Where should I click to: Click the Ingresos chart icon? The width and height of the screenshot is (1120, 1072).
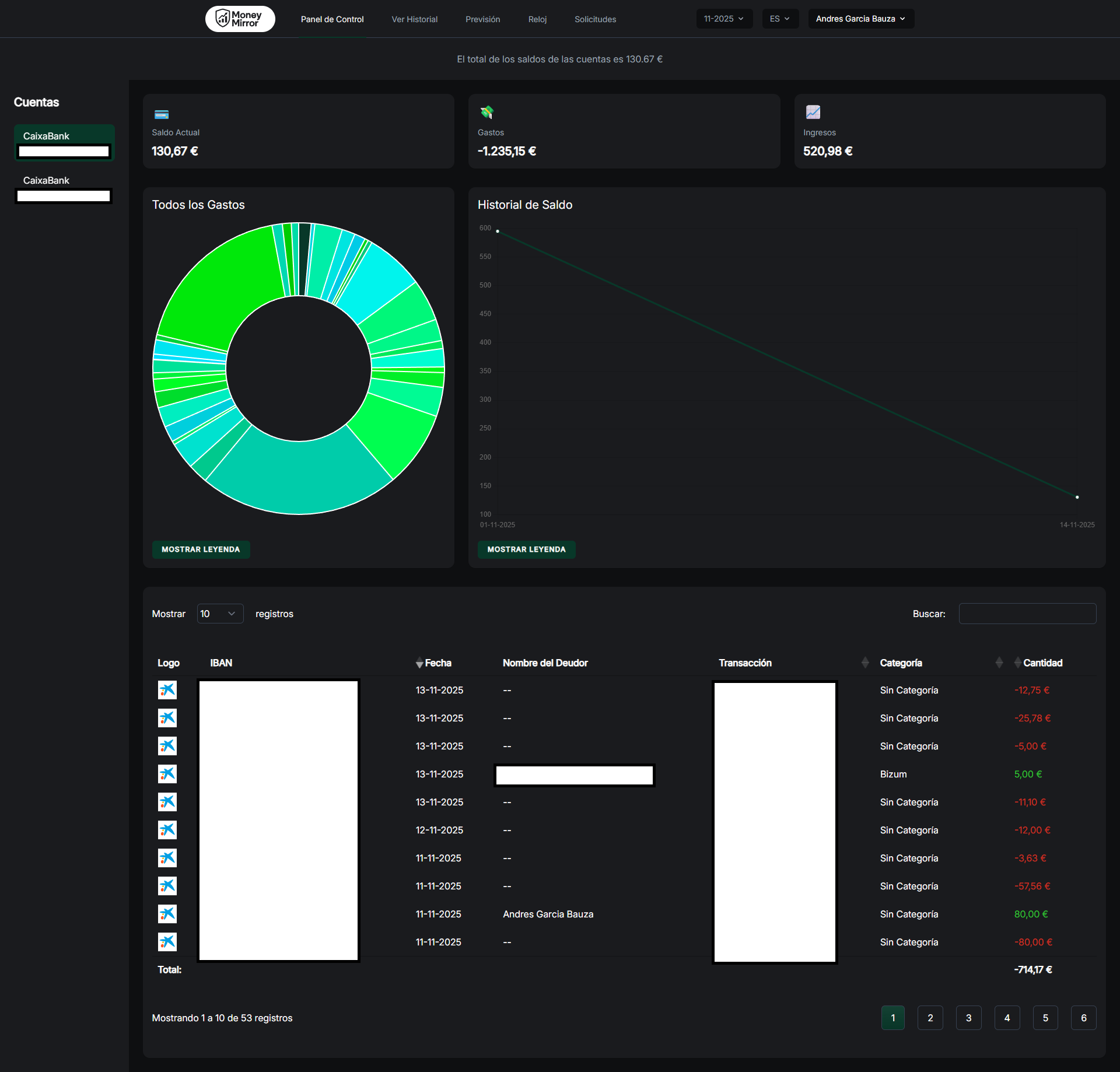813,112
